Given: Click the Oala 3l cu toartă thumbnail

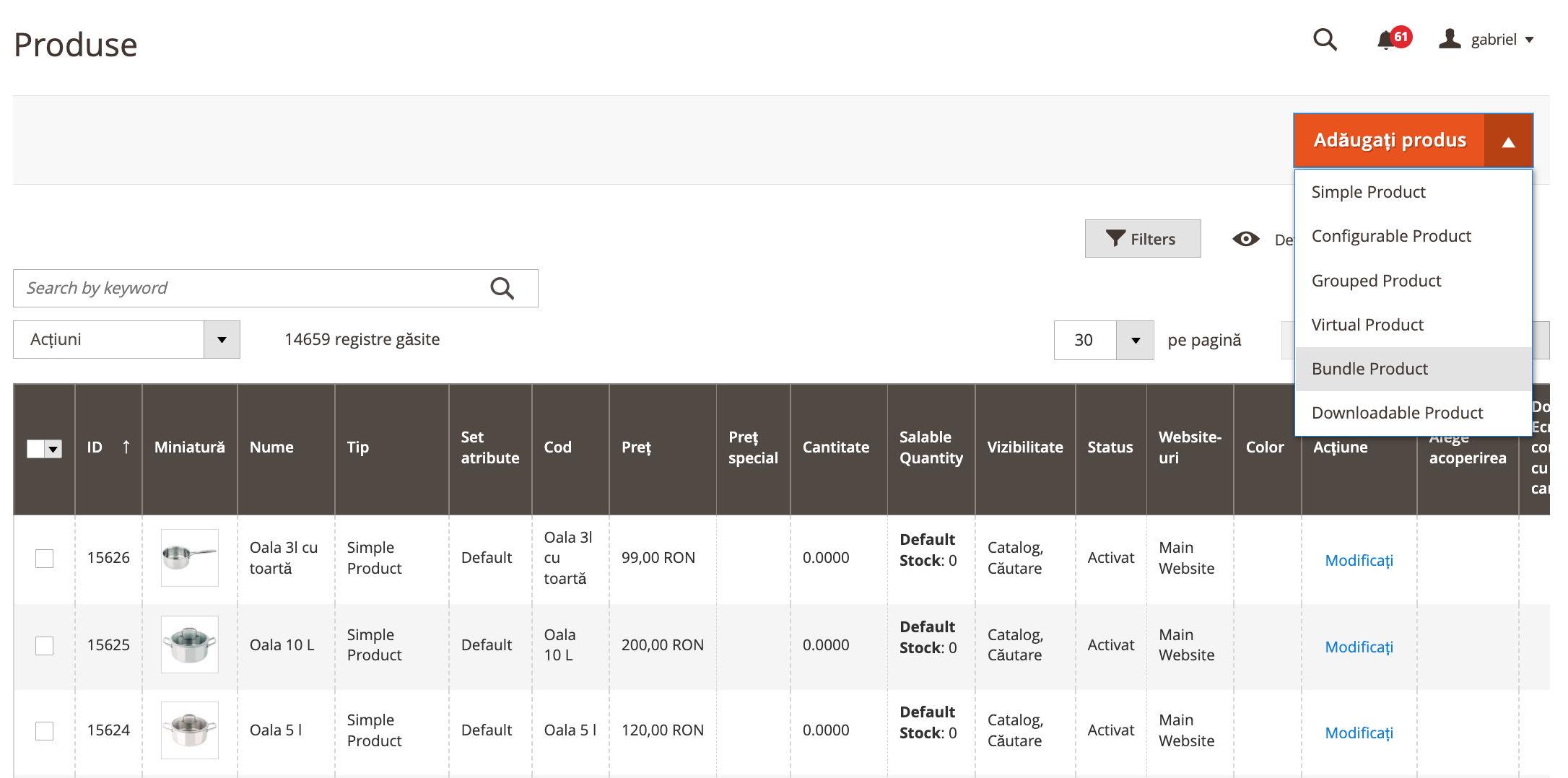Looking at the screenshot, I should click(190, 558).
